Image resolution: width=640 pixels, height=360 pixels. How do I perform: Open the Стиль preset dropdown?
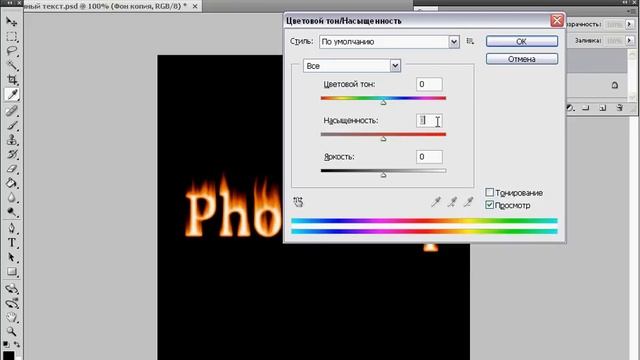pos(454,42)
